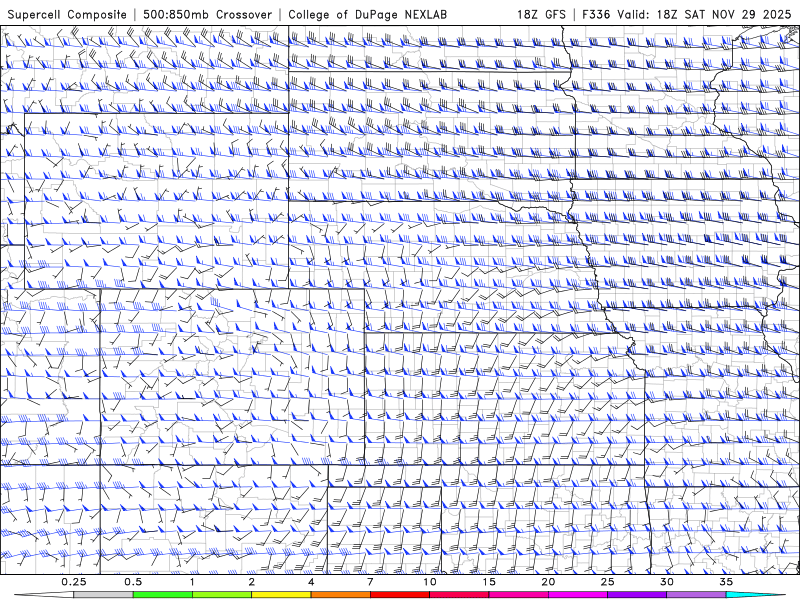
Task: Click the orange color bar segment after 4
Action: 340,594
